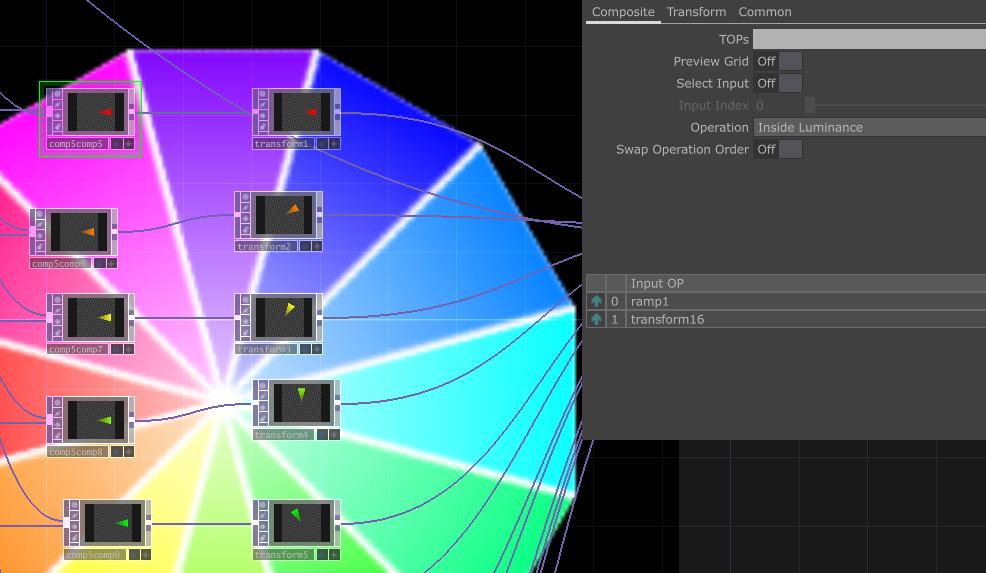Click the arrow icon beside ramp1 input
986x573 pixels.
click(x=596, y=301)
